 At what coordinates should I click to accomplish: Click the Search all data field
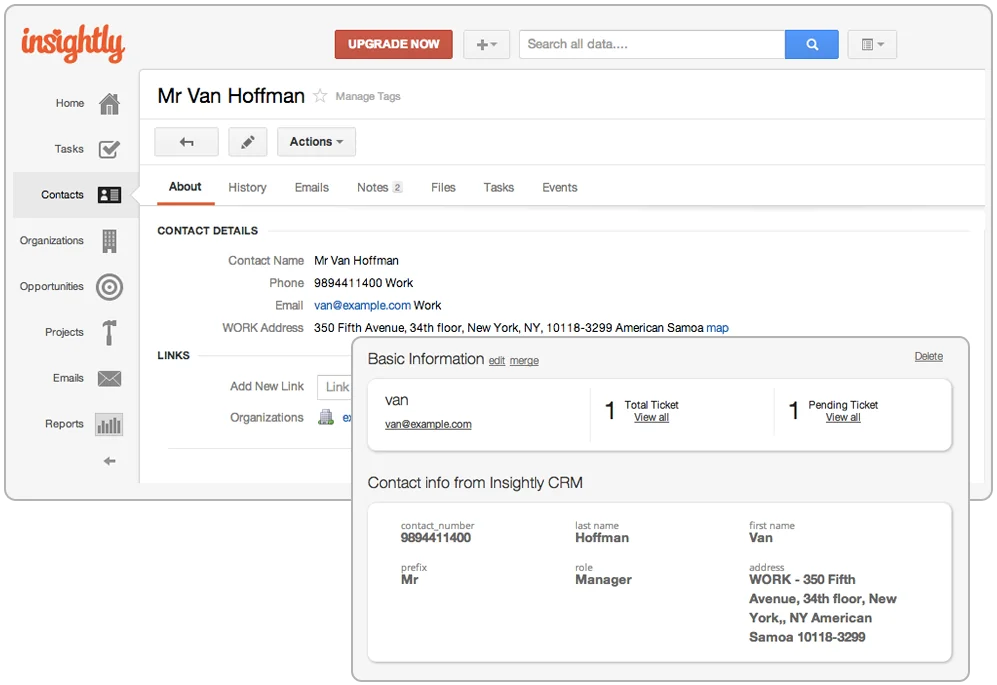click(x=652, y=45)
